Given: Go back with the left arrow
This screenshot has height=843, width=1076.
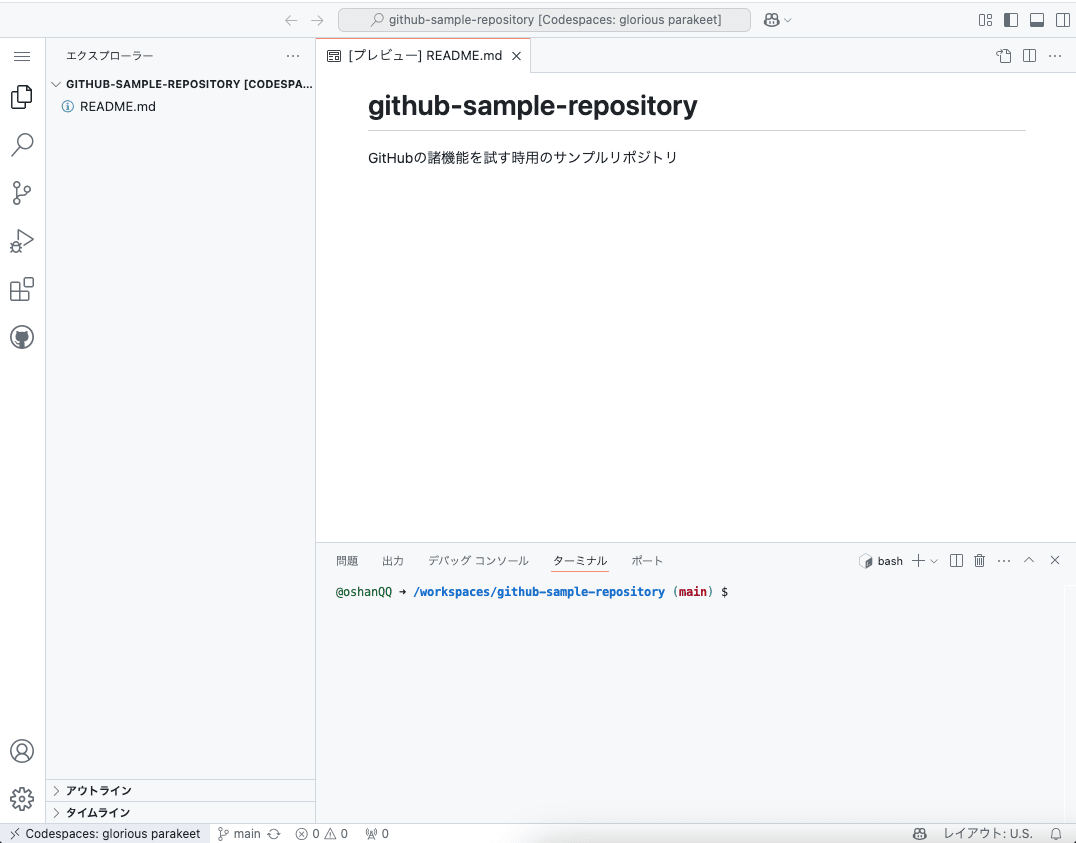Looking at the screenshot, I should tap(291, 20).
